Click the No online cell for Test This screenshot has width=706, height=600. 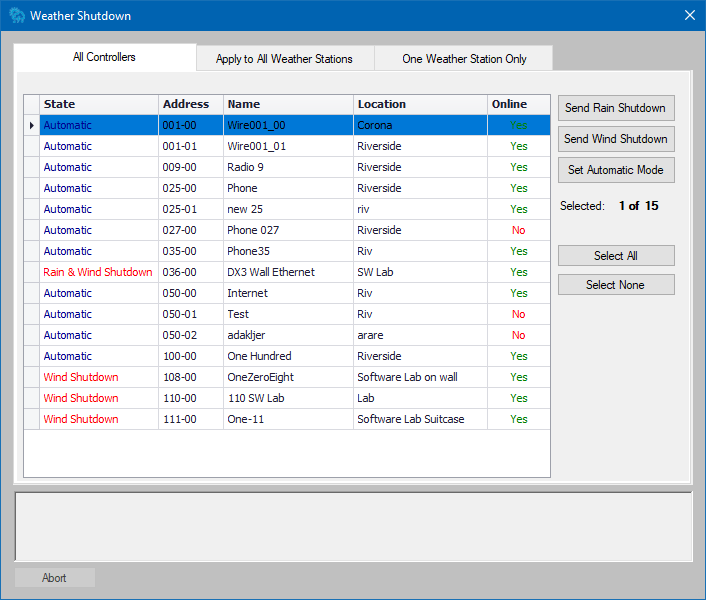pos(519,314)
